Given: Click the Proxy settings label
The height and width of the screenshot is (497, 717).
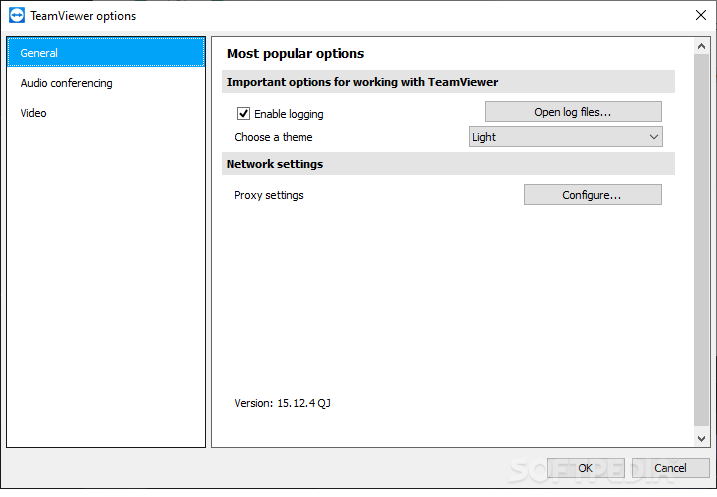Looking at the screenshot, I should [x=269, y=195].
